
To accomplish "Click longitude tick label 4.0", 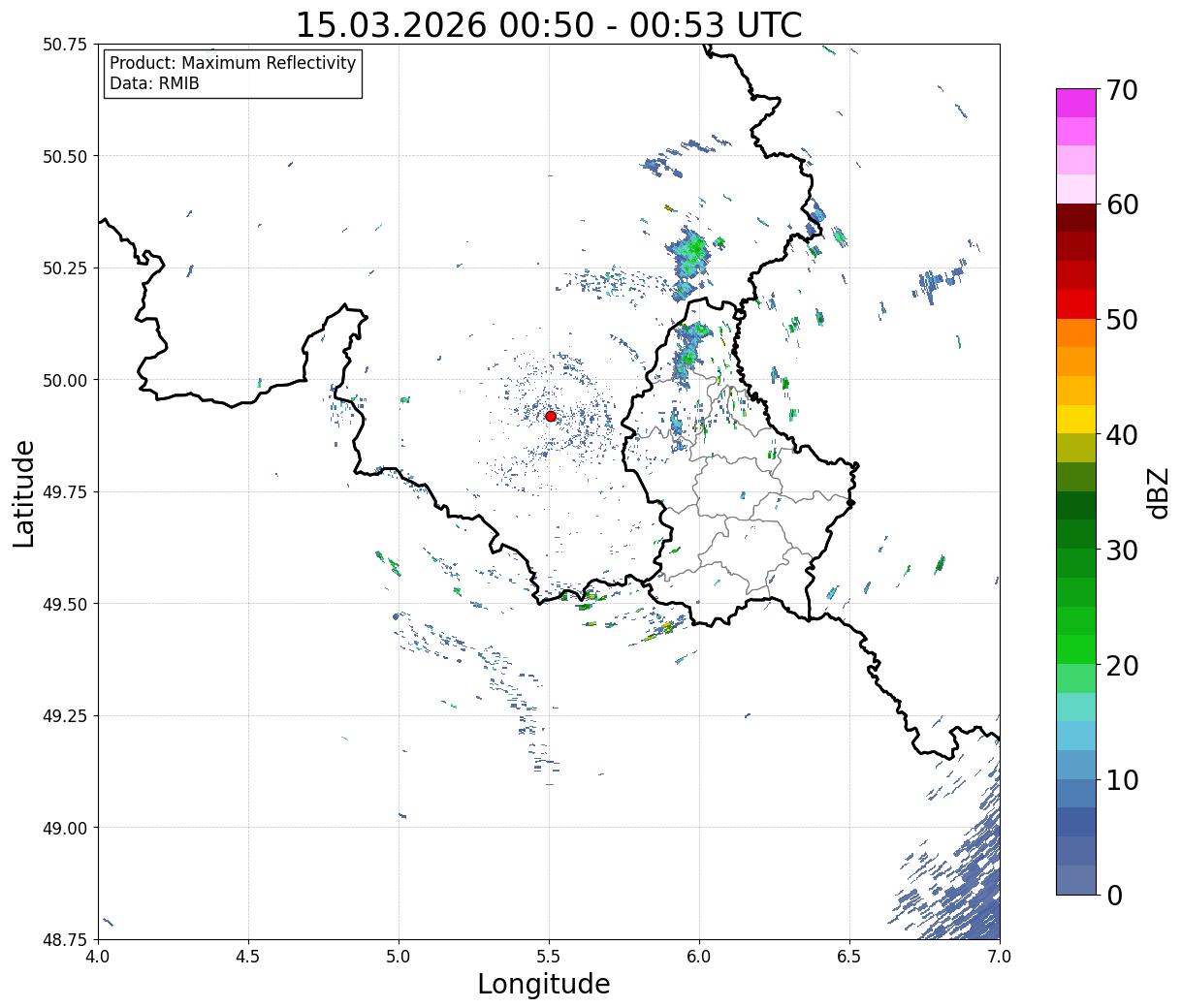I will 98,957.
